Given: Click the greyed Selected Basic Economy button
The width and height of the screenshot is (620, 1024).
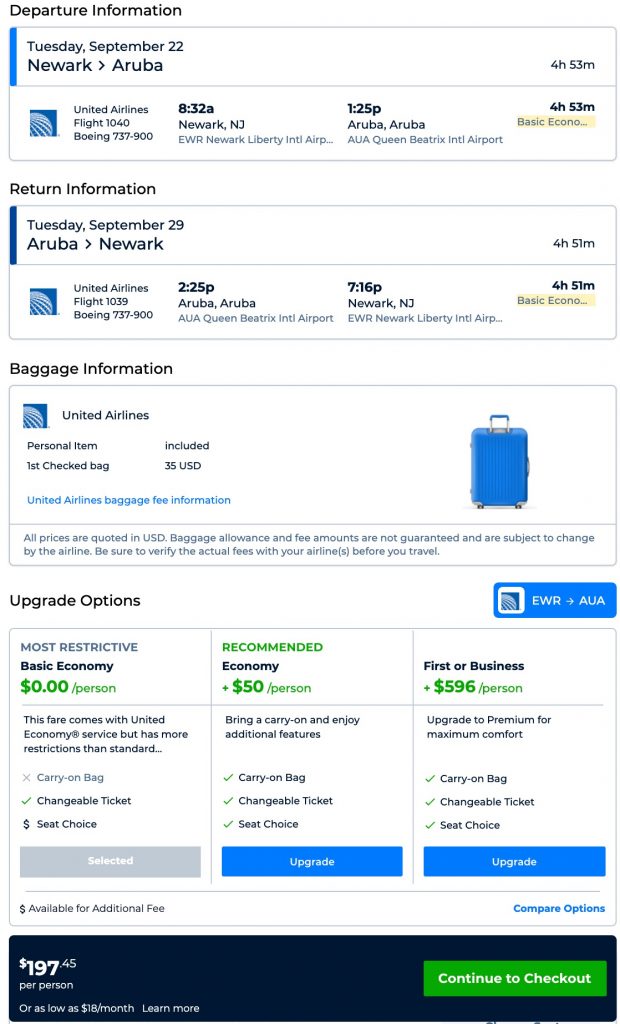Looking at the screenshot, I should [110, 861].
